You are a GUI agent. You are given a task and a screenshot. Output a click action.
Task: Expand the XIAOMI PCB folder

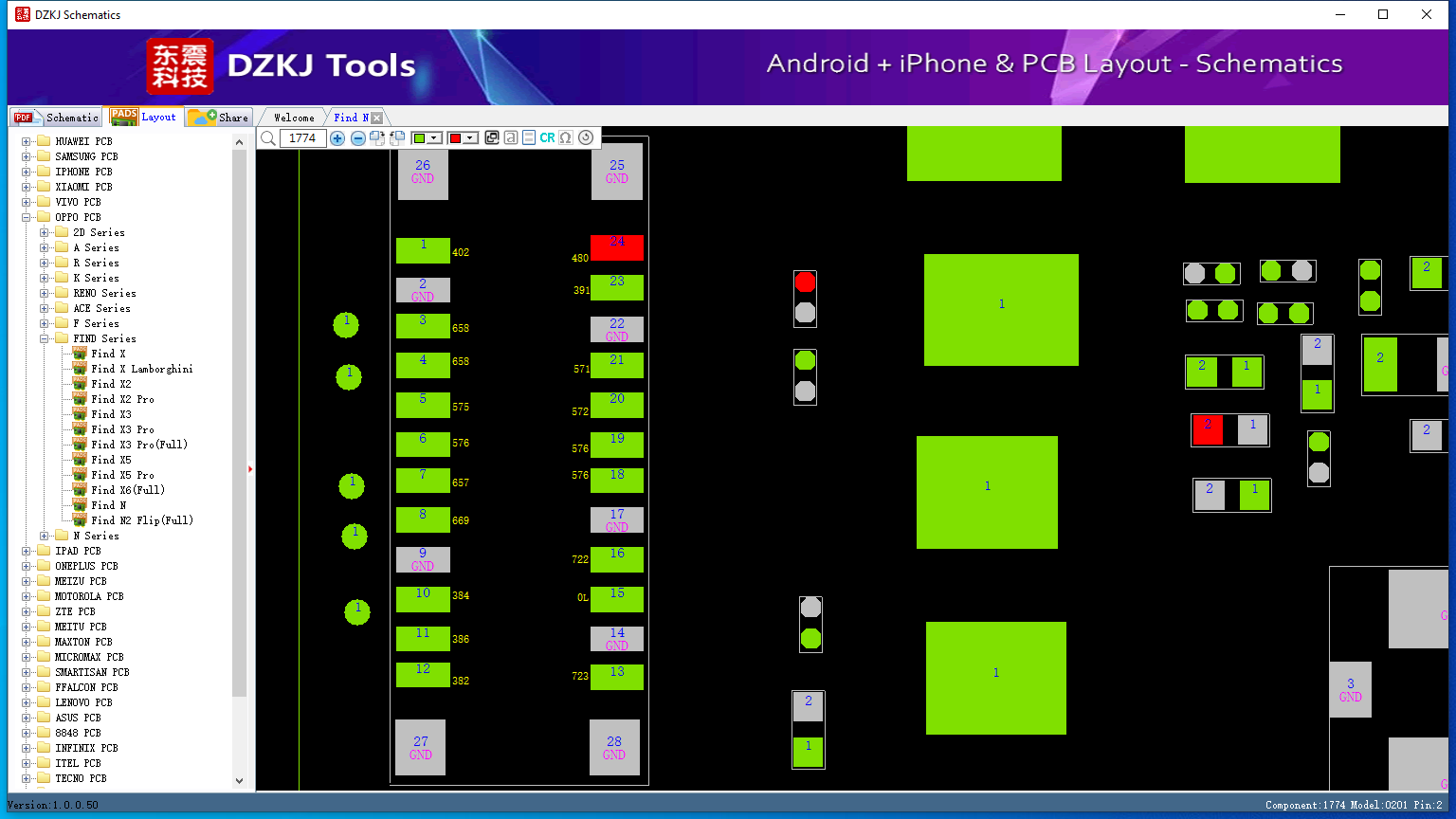click(27, 187)
